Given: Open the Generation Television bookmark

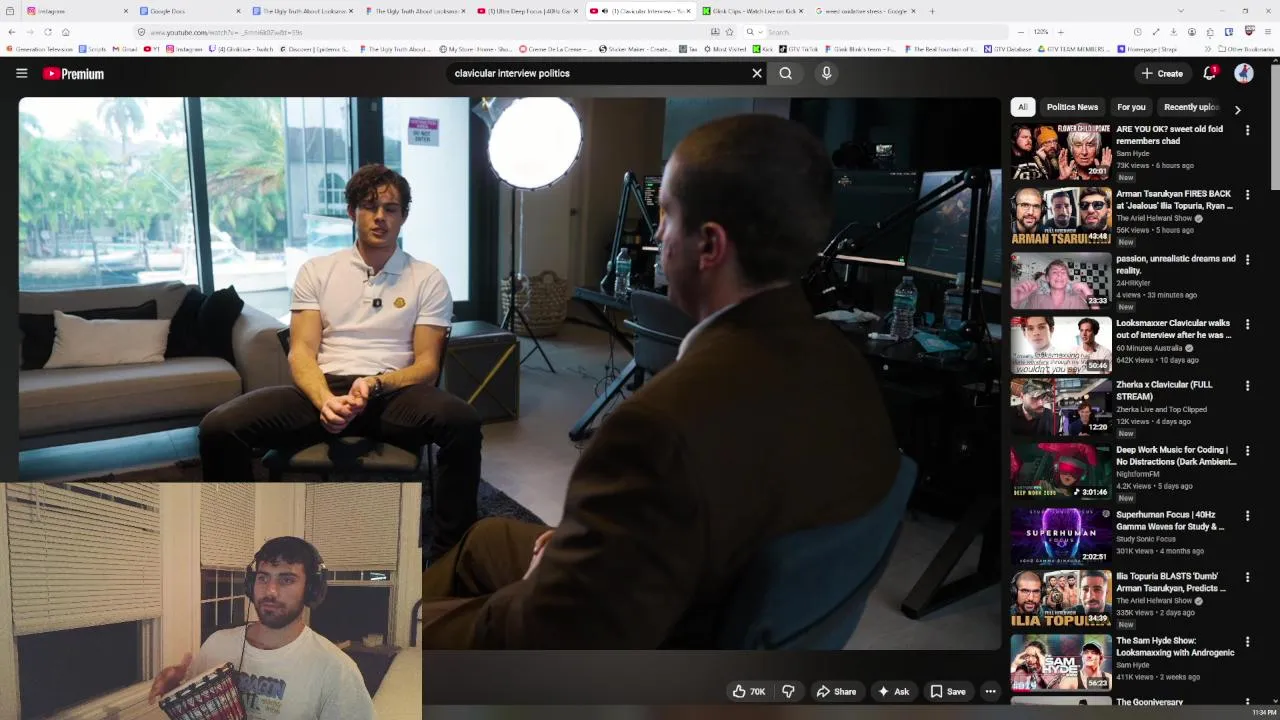Looking at the screenshot, I should (x=40, y=49).
